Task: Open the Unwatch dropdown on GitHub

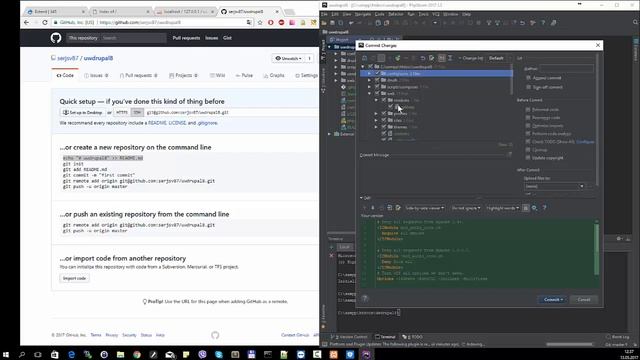Action: 288,58
